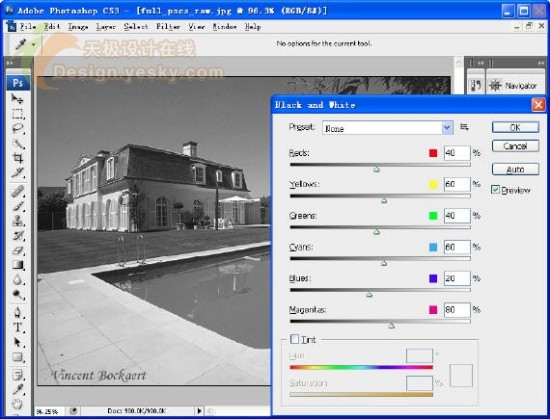Open the Filter menu

[168, 27]
